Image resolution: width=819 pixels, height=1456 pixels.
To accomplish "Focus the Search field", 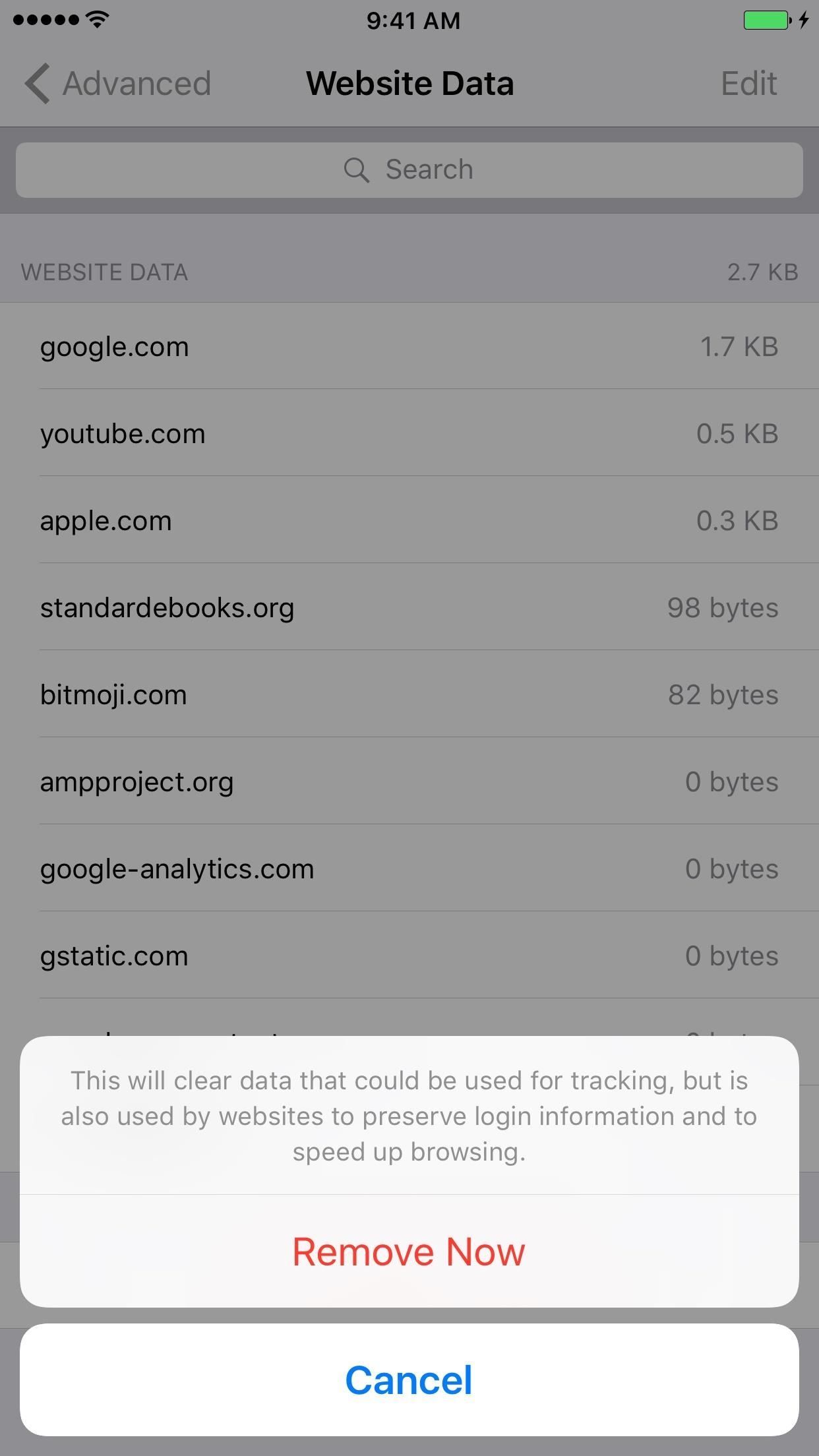I will [x=409, y=170].
